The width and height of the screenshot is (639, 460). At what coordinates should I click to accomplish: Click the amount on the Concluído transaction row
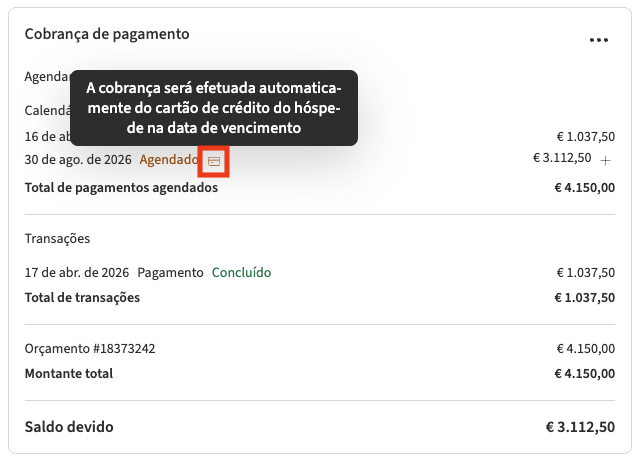click(585, 272)
